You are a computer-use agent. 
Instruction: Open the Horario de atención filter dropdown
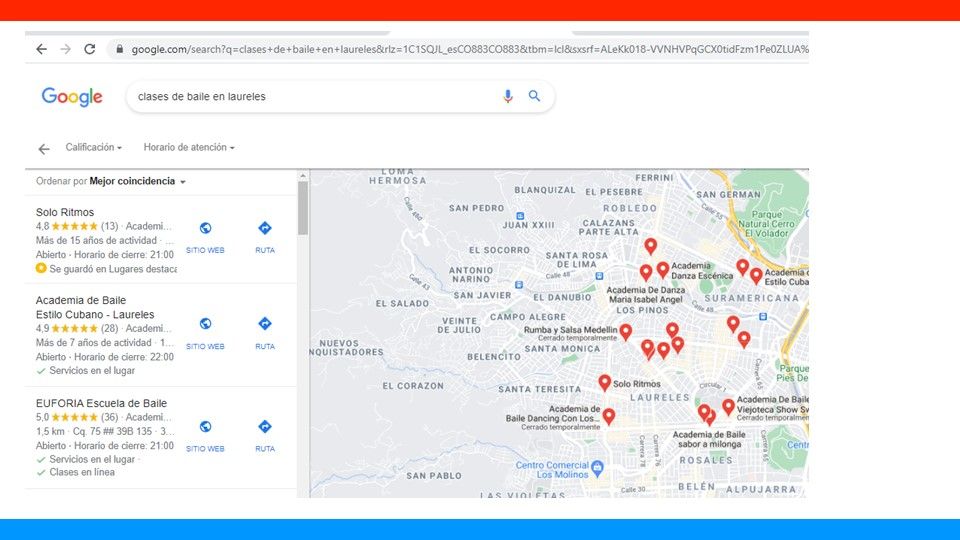189,148
